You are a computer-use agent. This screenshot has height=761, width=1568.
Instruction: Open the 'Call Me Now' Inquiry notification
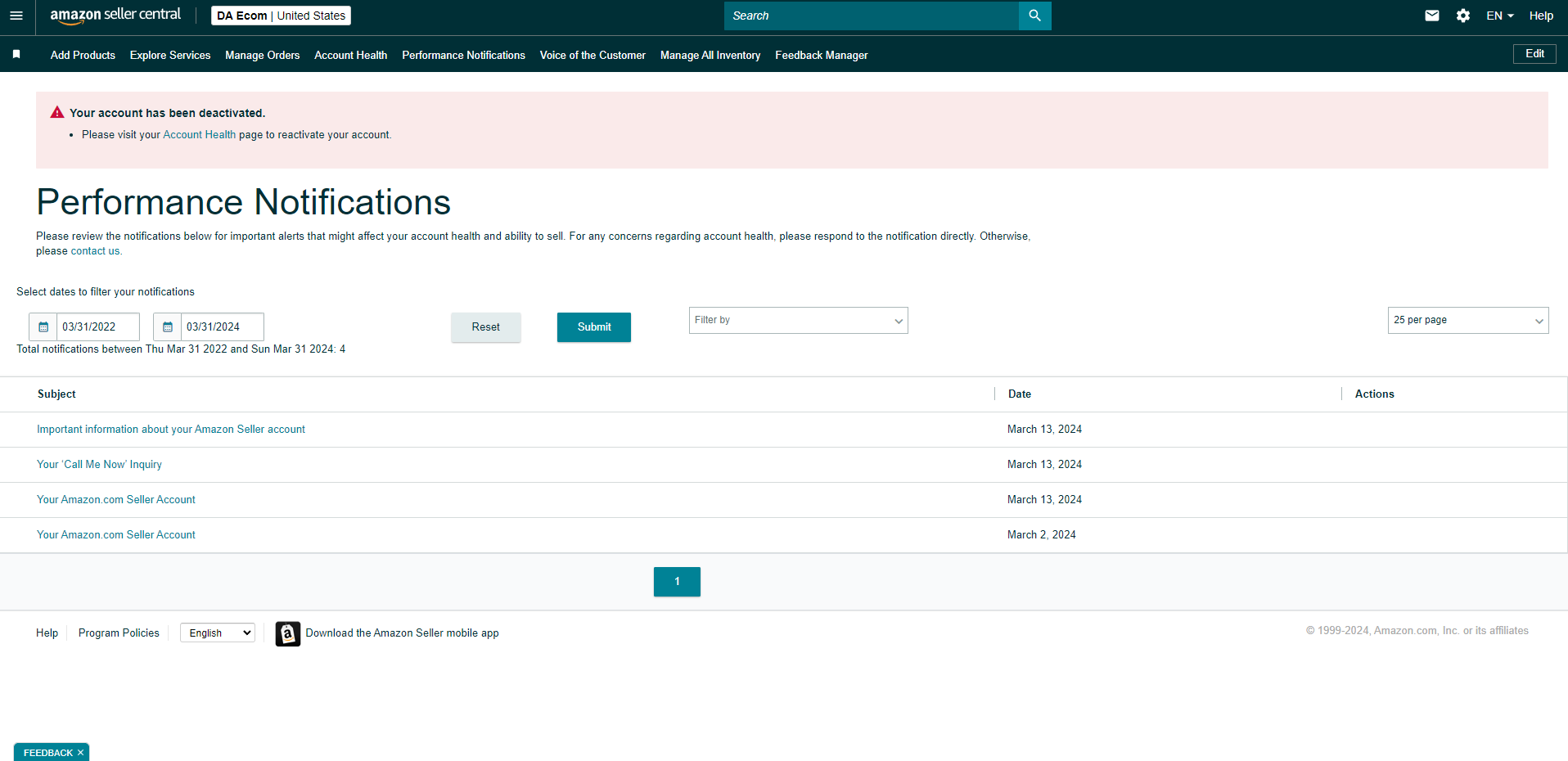pyautogui.click(x=99, y=465)
